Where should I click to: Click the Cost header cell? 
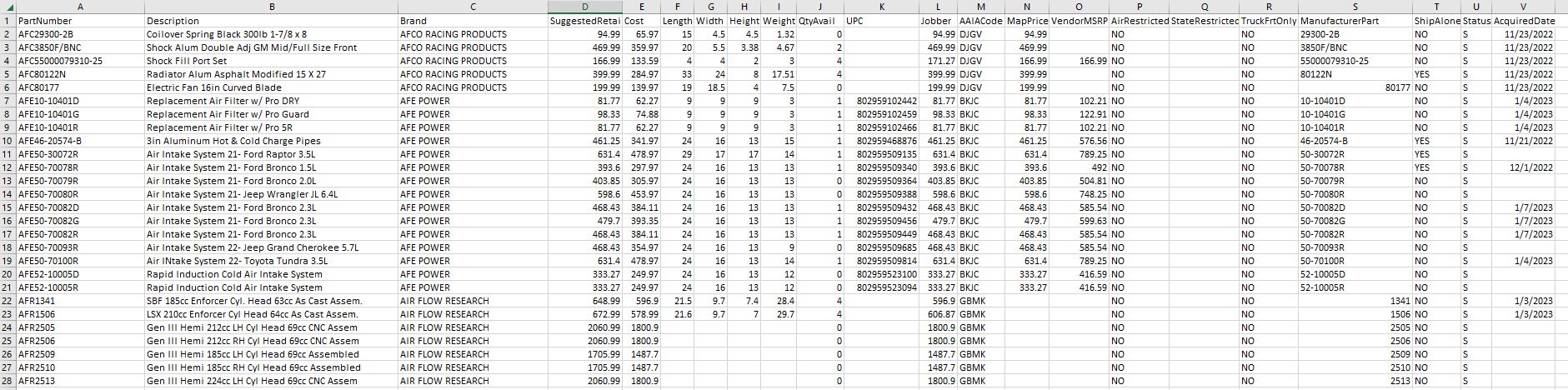(x=641, y=21)
